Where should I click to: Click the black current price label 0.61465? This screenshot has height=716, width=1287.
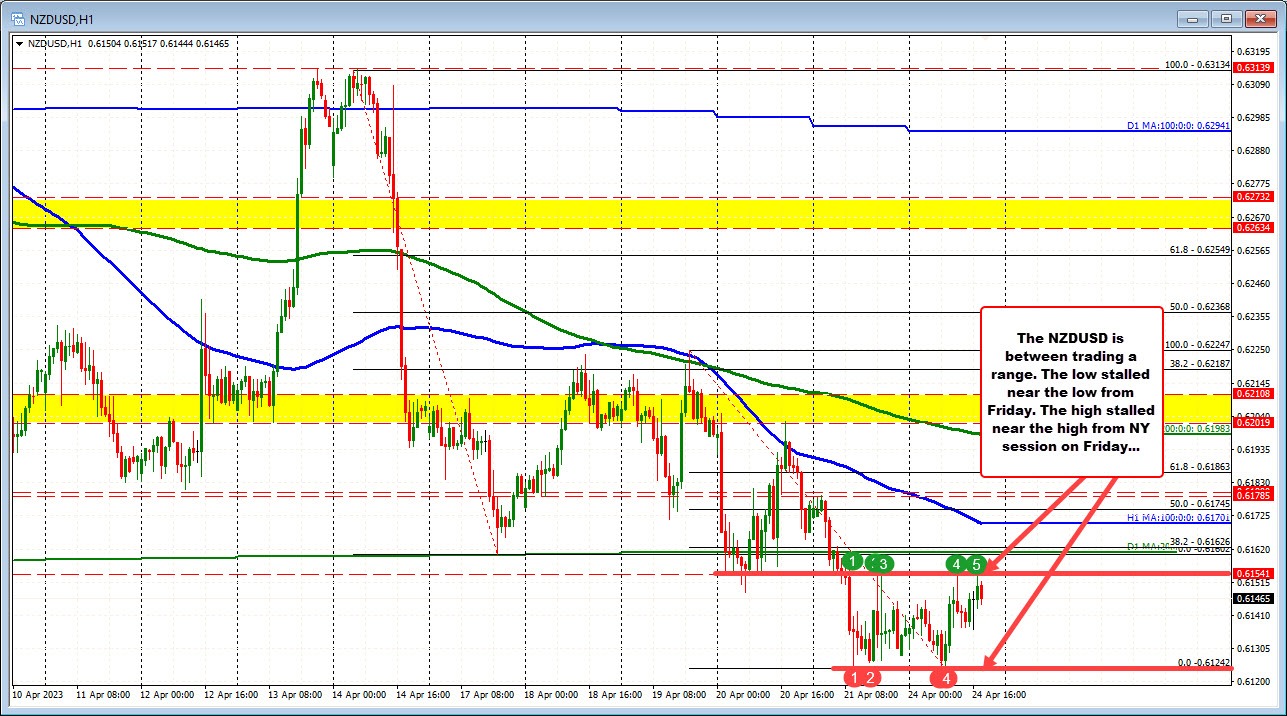pos(1252,600)
